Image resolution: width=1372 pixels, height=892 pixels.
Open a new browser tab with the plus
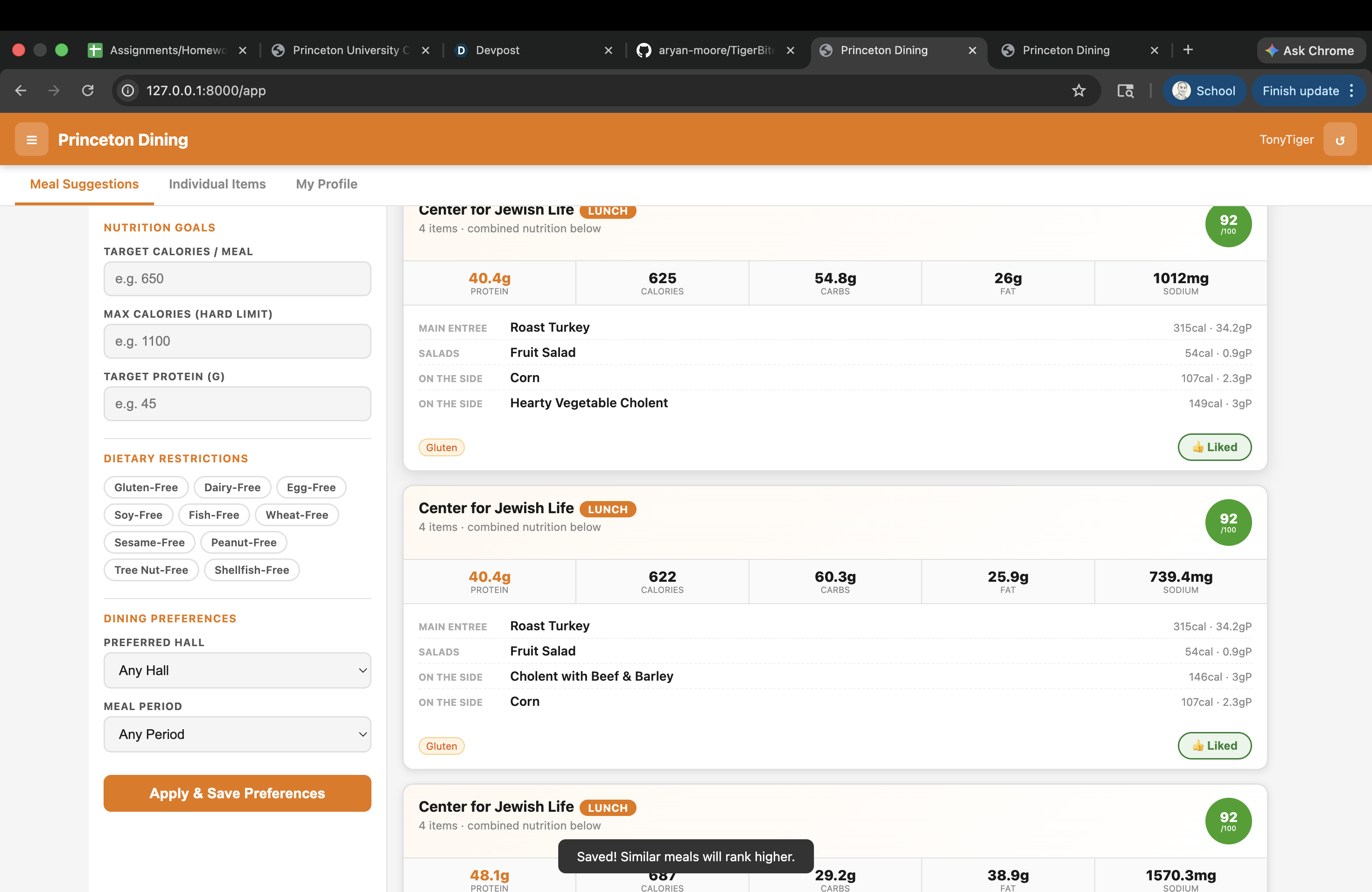[1188, 50]
